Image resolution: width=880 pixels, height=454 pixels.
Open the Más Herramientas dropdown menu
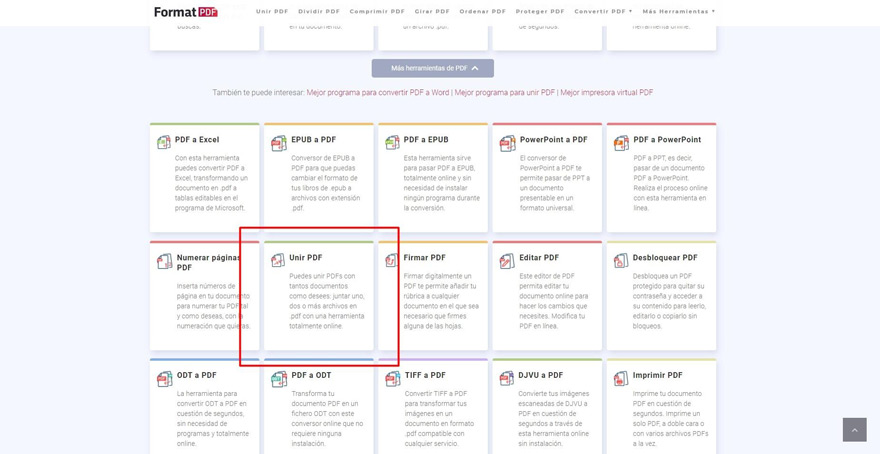[678, 12]
